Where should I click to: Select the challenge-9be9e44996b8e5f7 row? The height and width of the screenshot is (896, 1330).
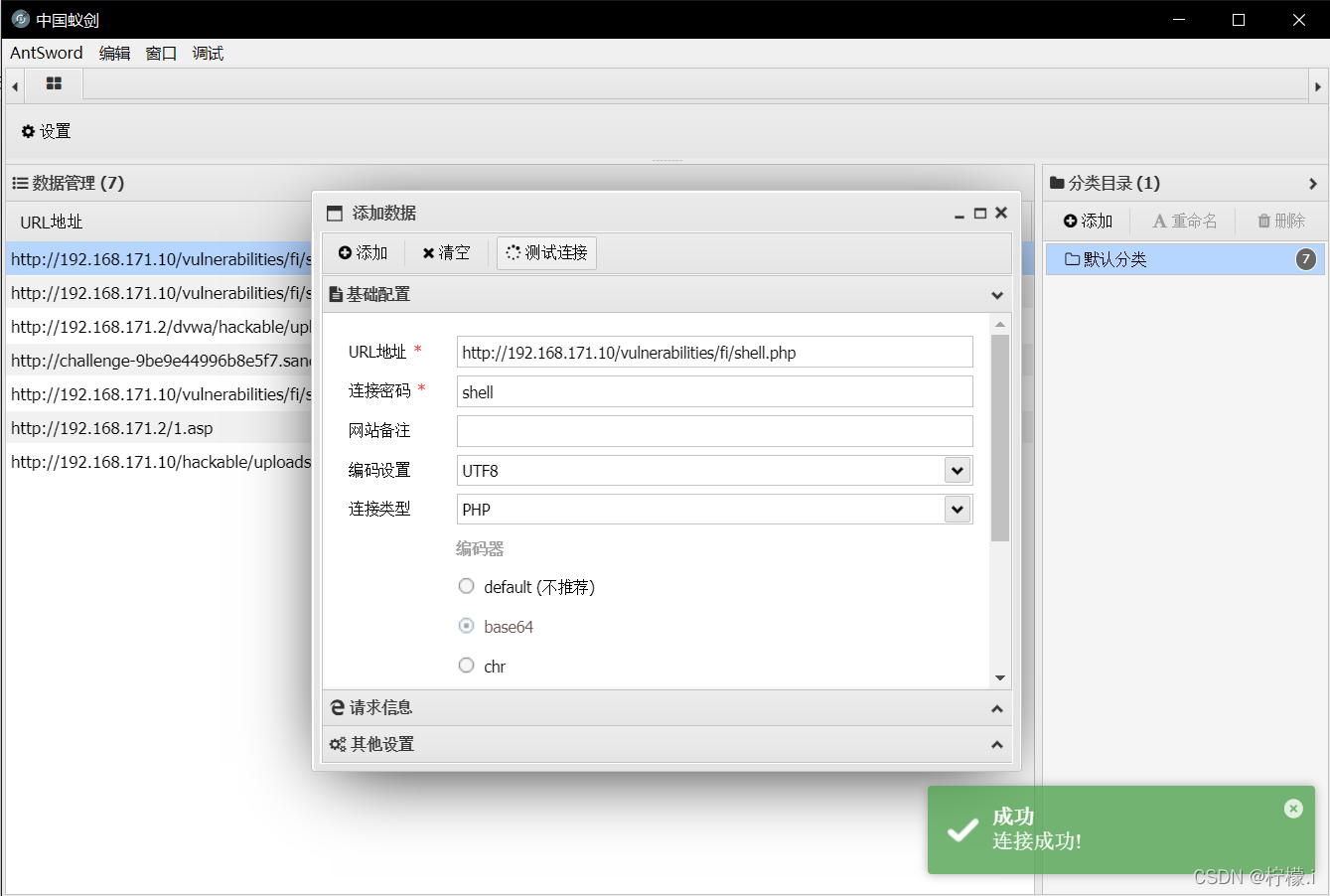coord(161,361)
